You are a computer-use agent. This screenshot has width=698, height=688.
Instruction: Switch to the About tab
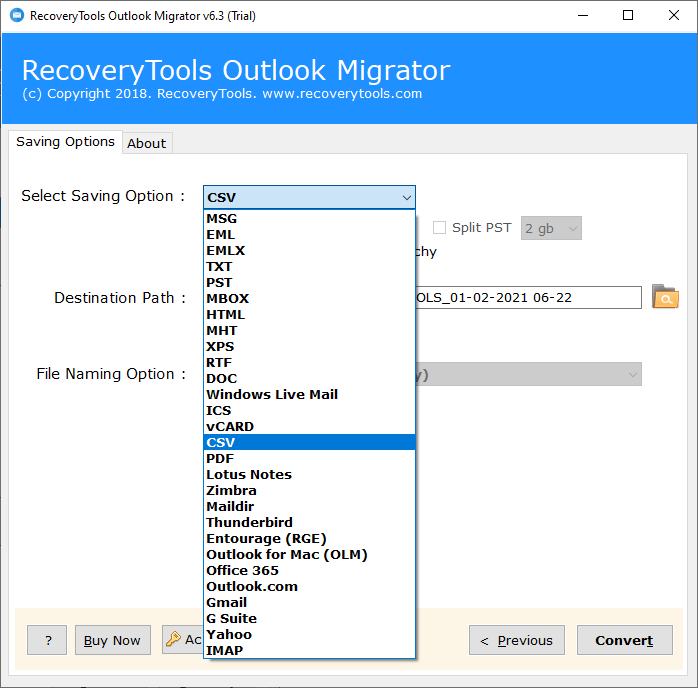coord(146,143)
